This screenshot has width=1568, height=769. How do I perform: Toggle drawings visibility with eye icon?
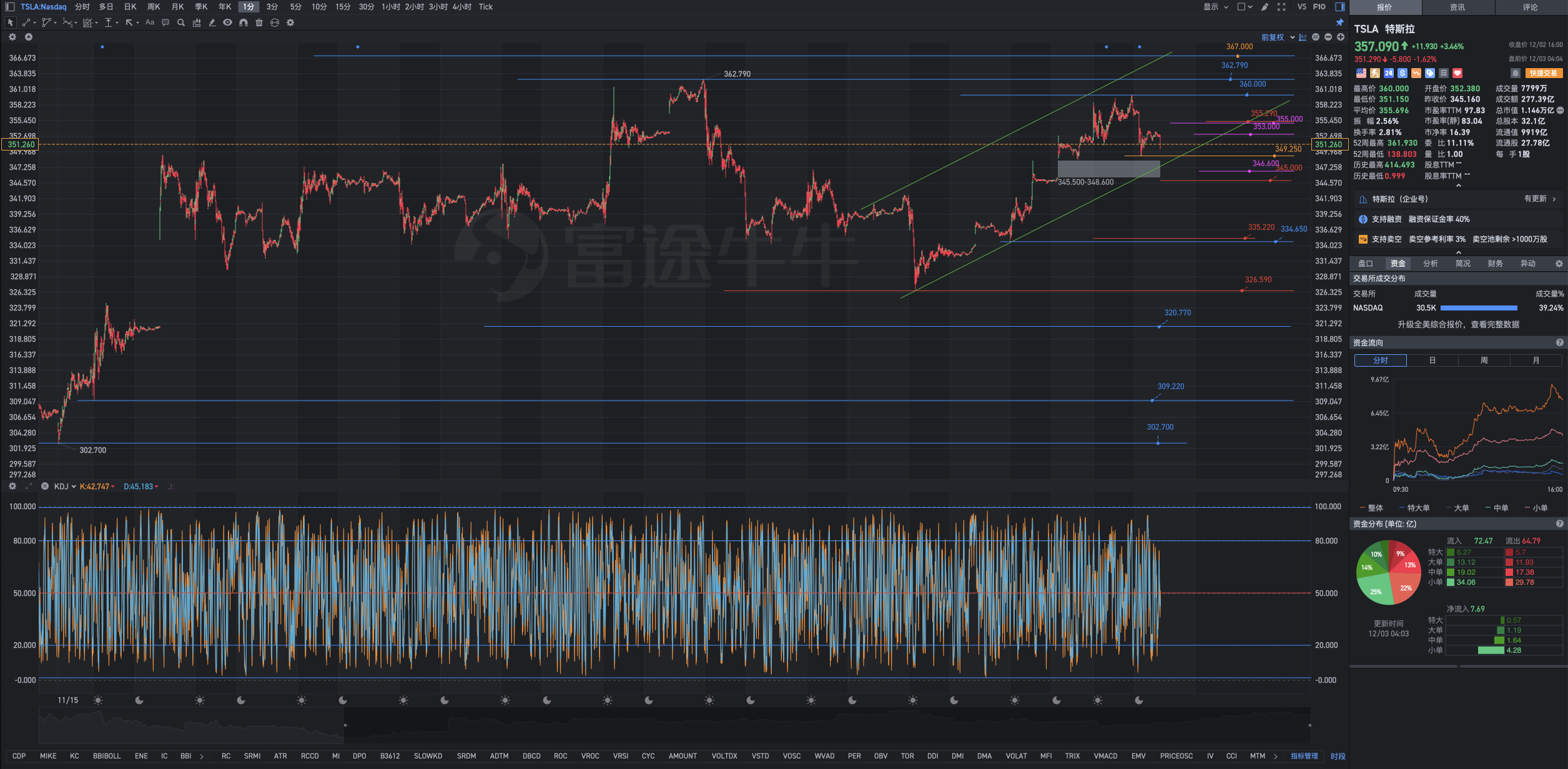tap(228, 22)
